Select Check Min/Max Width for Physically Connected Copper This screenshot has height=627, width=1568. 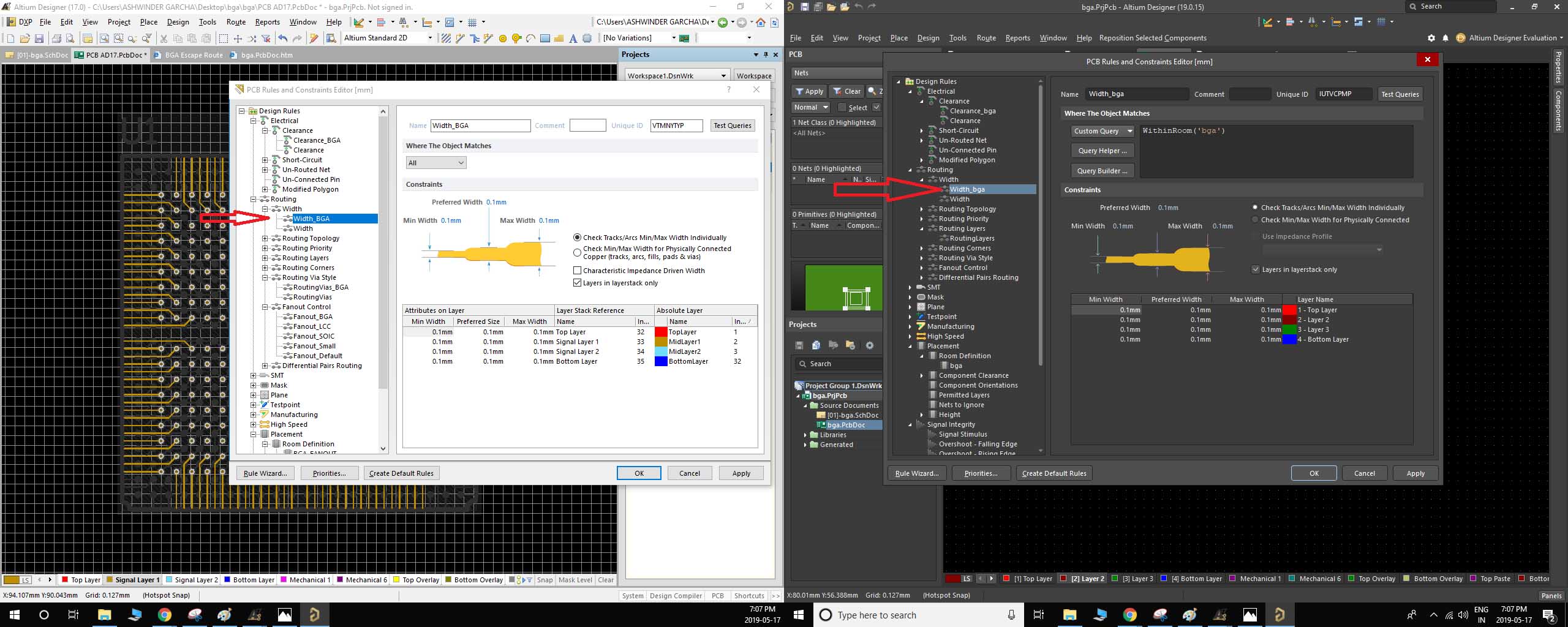coord(577,252)
